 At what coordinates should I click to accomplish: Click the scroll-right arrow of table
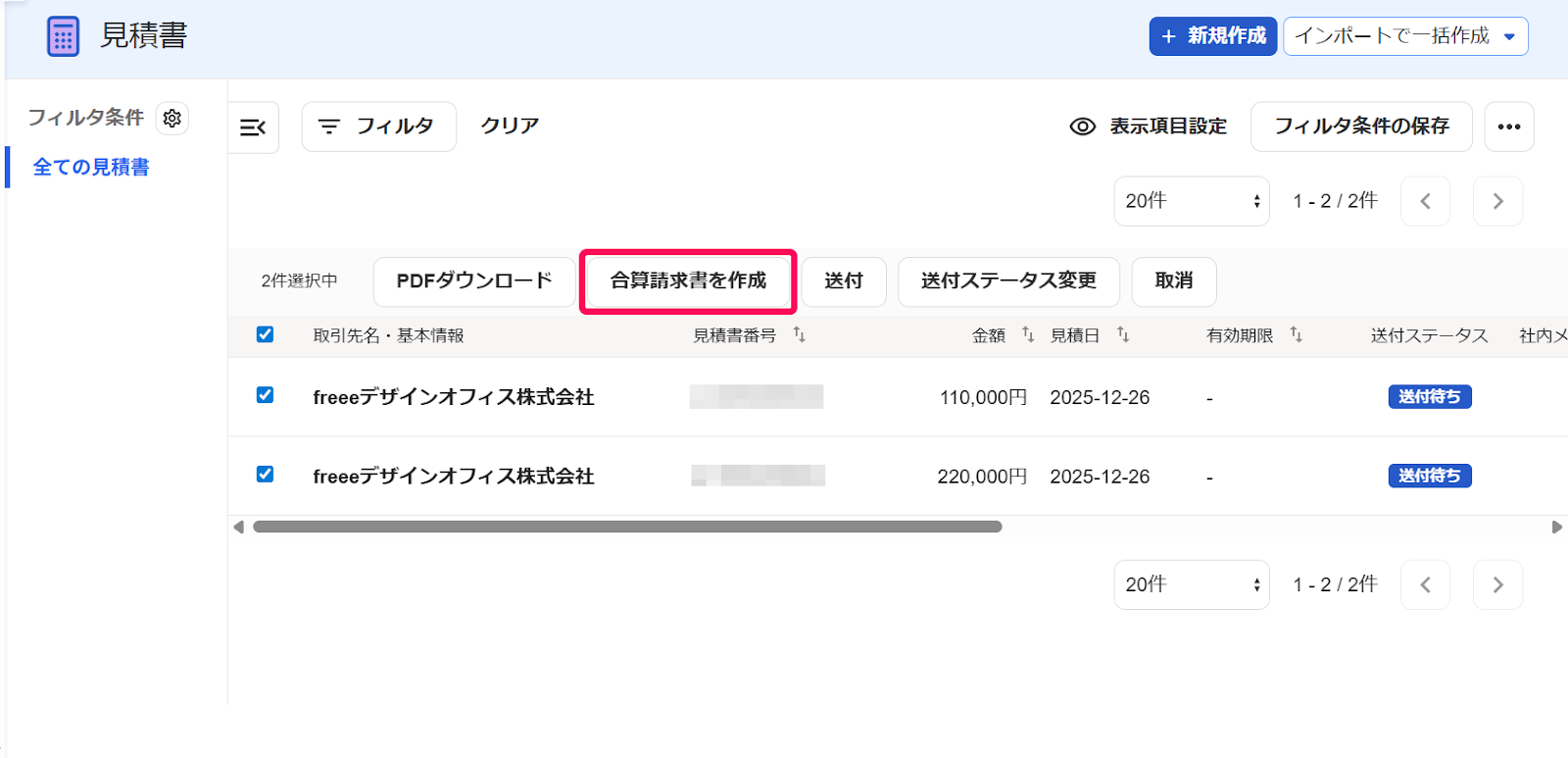pos(1556,527)
